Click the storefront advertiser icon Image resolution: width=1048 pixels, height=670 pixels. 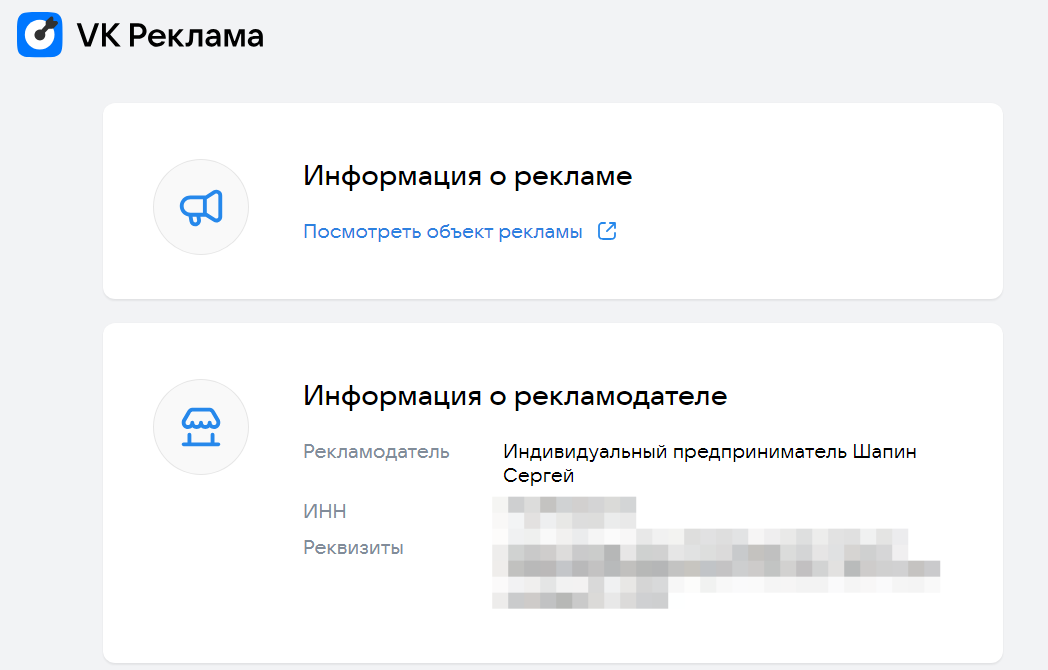(x=200, y=427)
